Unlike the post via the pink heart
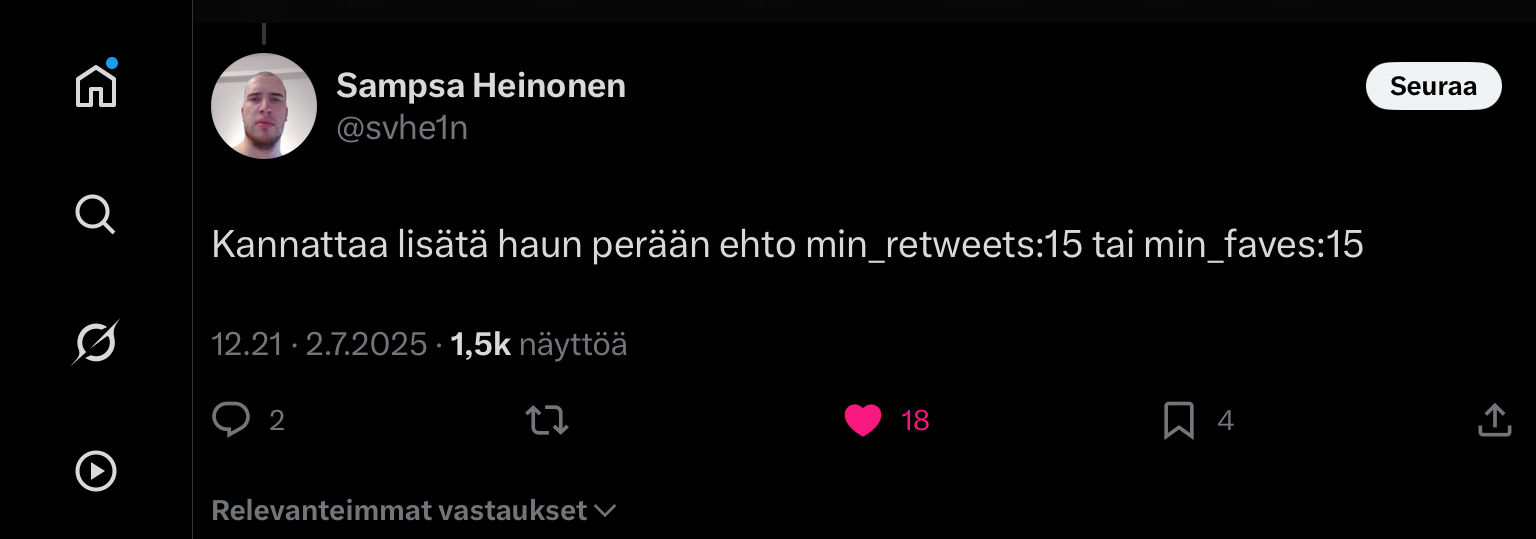Screen dimensions: 1536x539 point(863,421)
